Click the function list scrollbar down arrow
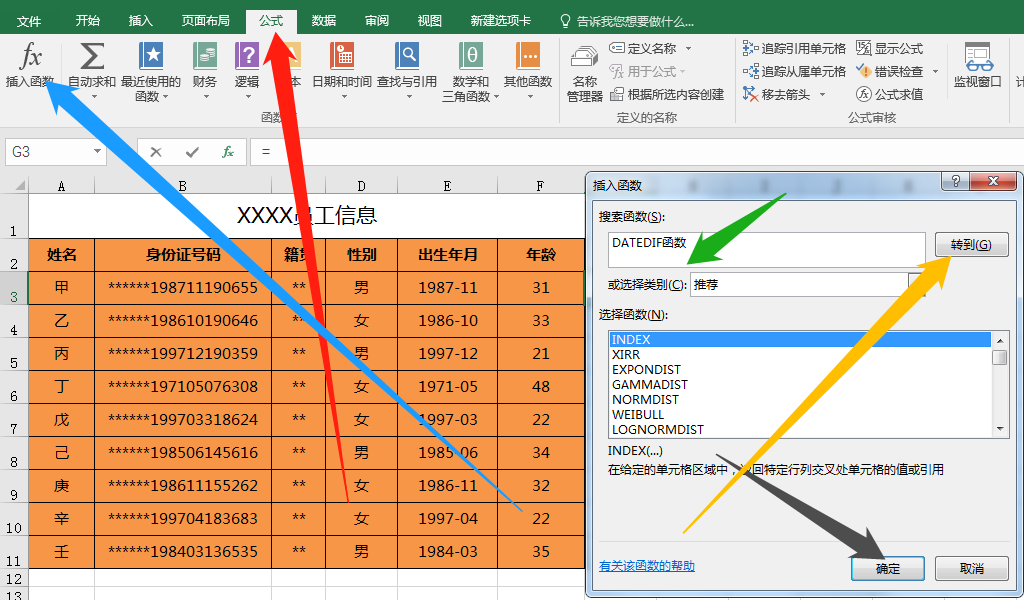Viewport: 1024px width, 600px height. point(1000,429)
